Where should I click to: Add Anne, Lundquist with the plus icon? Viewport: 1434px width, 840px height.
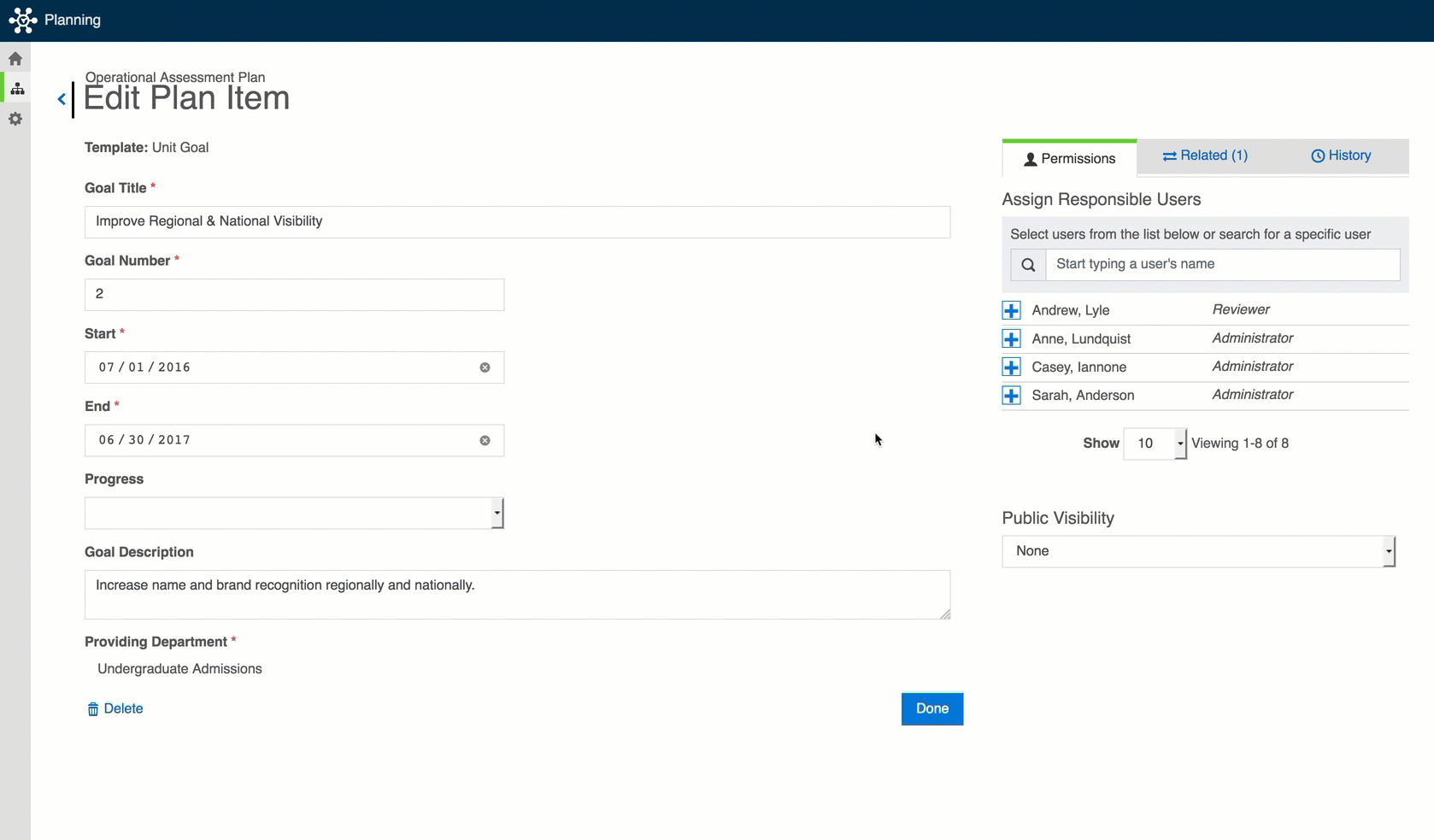point(1011,338)
